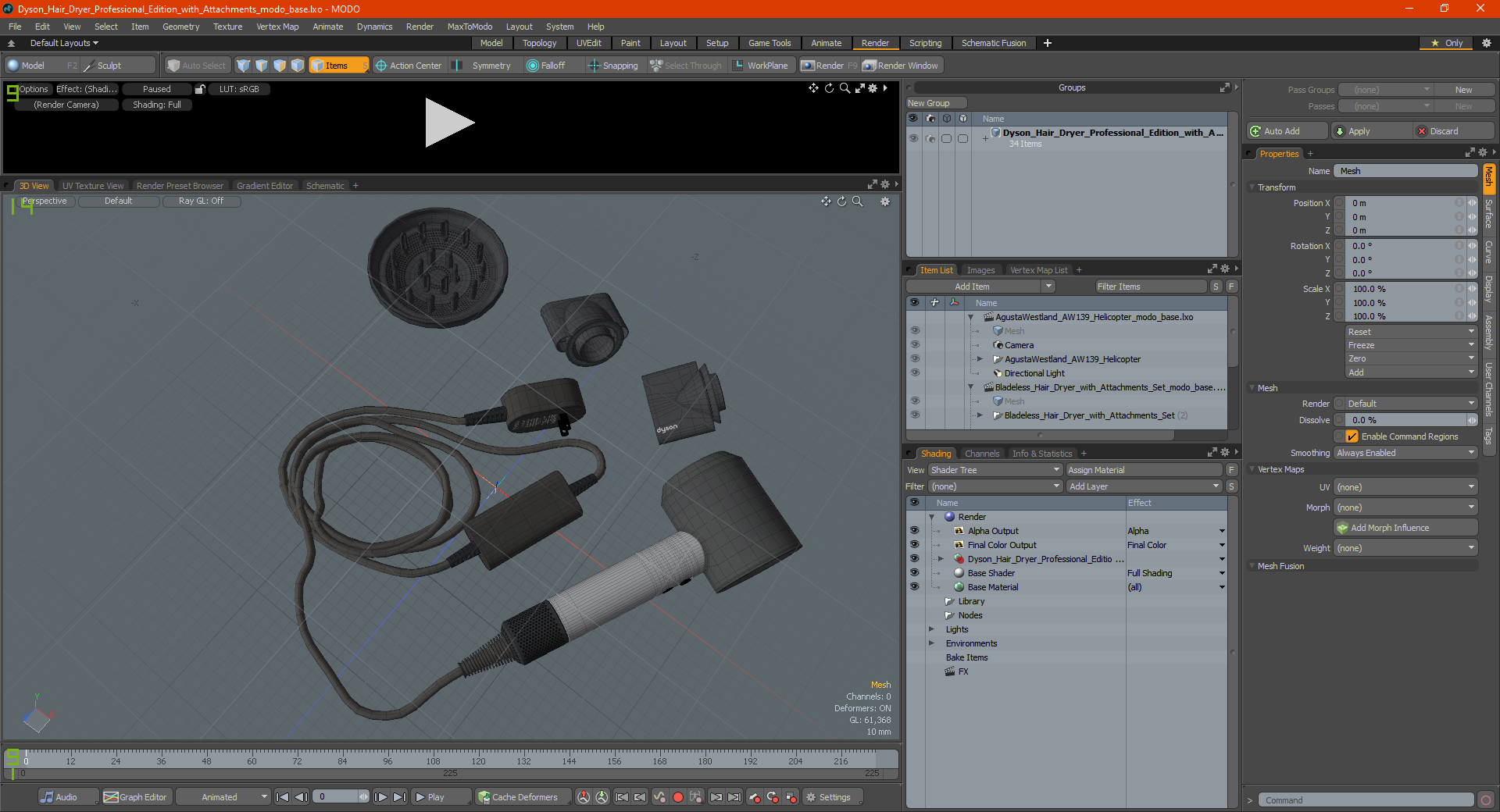The height and width of the screenshot is (812, 1500).
Task: Click the Command input field
Action: (x=1366, y=800)
